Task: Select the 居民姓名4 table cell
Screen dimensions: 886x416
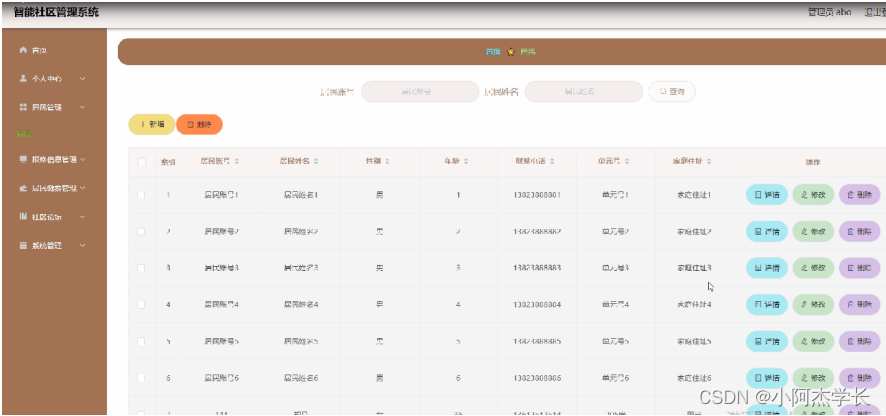Action: [x=301, y=305]
